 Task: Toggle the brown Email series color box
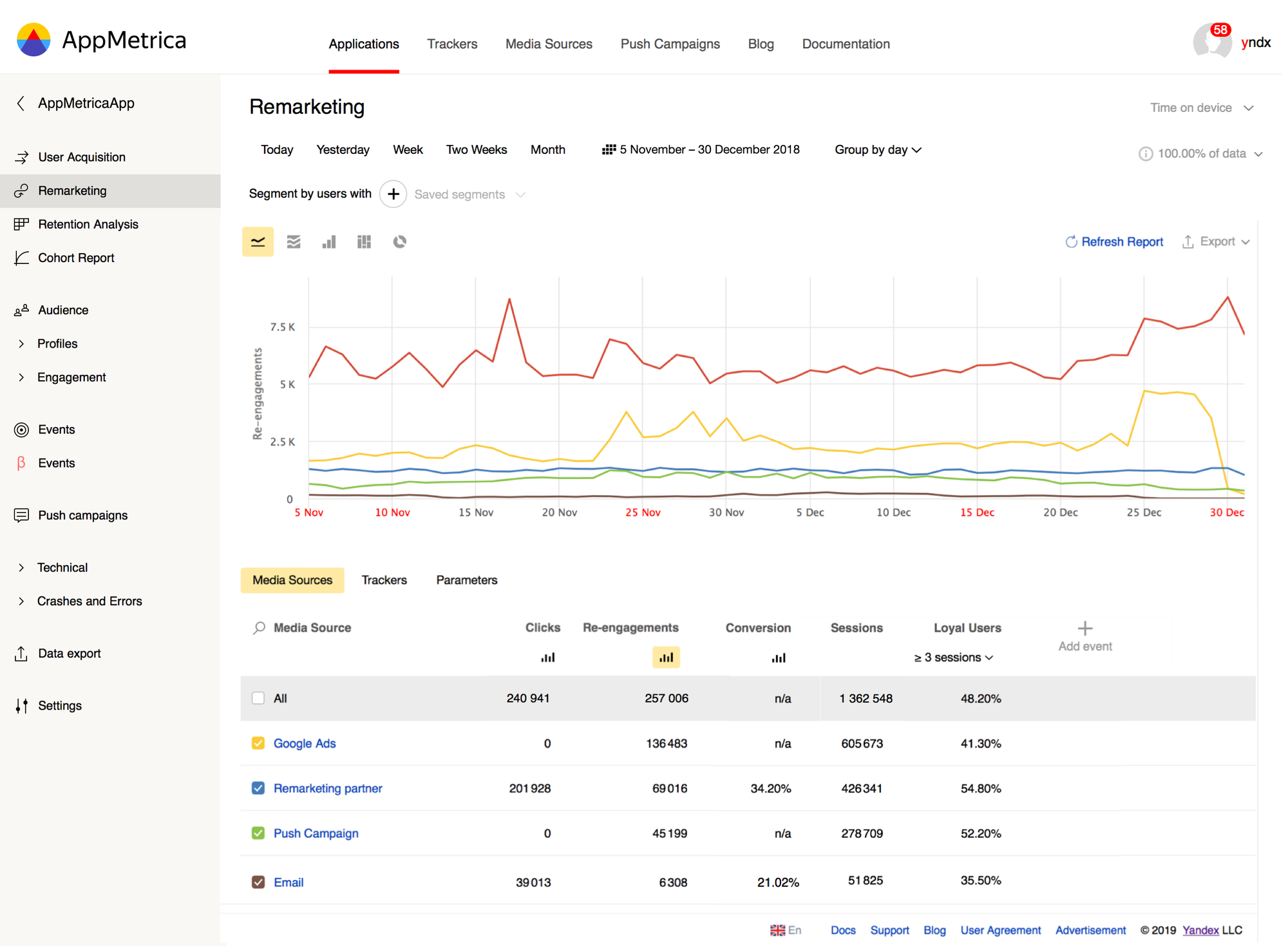[258, 882]
